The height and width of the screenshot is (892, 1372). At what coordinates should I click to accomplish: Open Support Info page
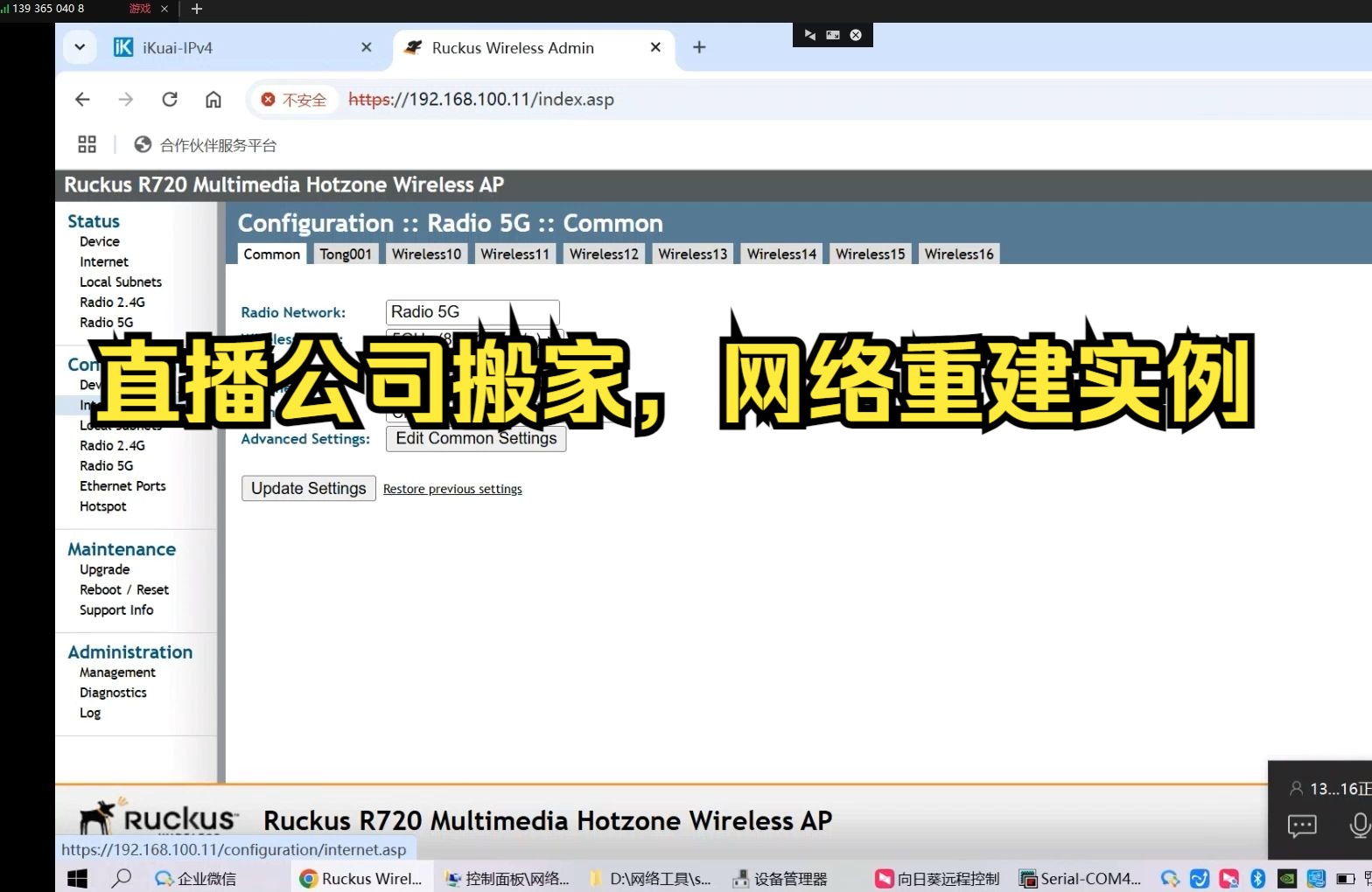coord(116,610)
